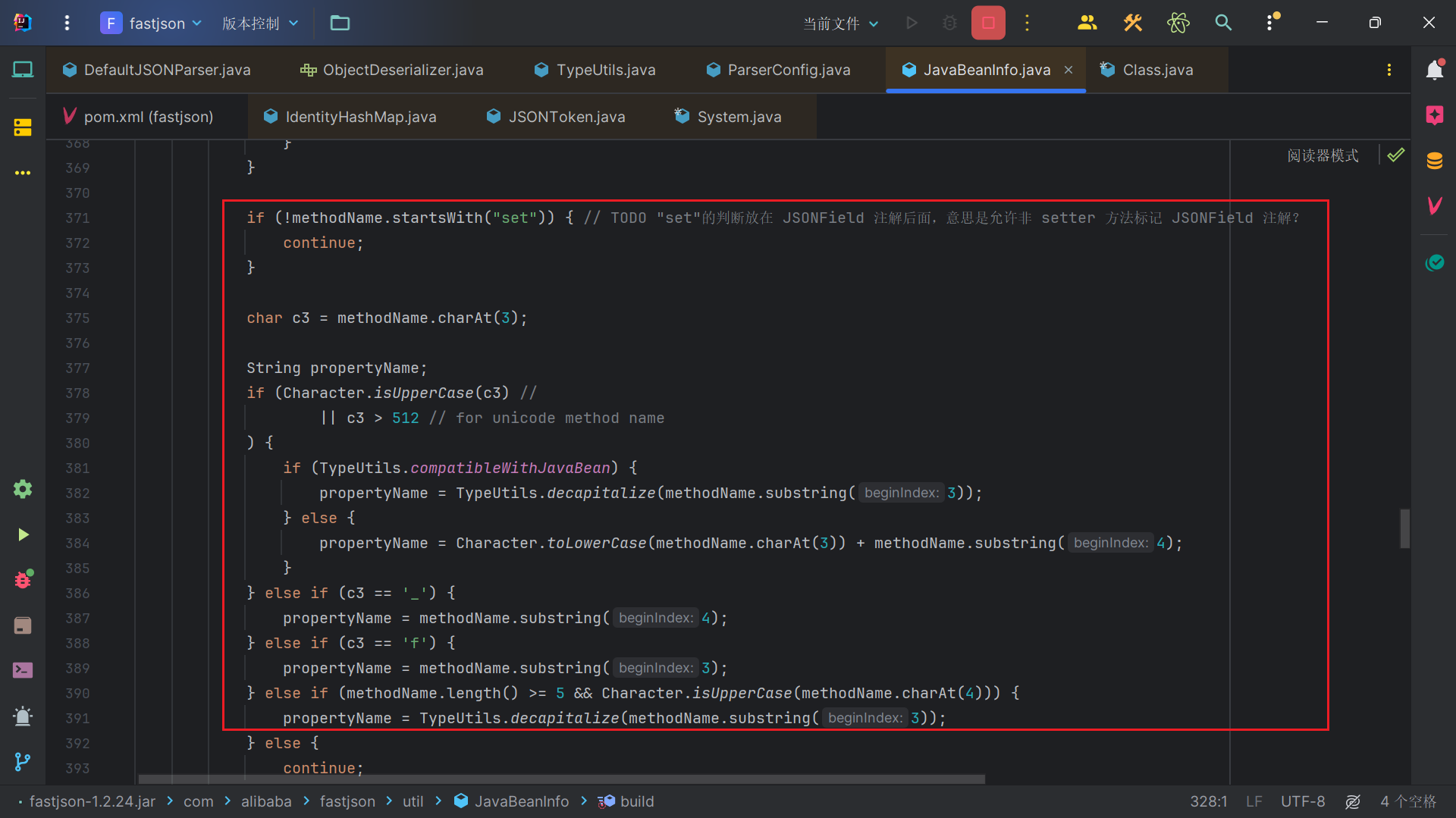Viewport: 1456px width, 818px height.
Task: Open more run actions menu
Action: click(x=1028, y=23)
